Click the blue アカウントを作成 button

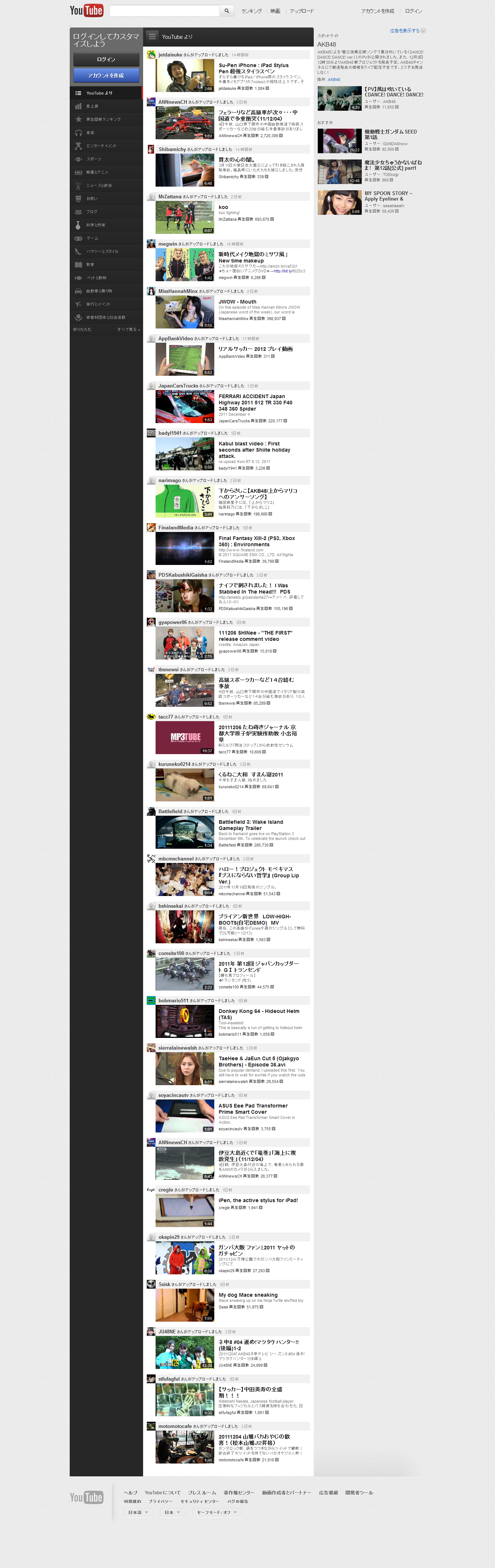coord(106,76)
